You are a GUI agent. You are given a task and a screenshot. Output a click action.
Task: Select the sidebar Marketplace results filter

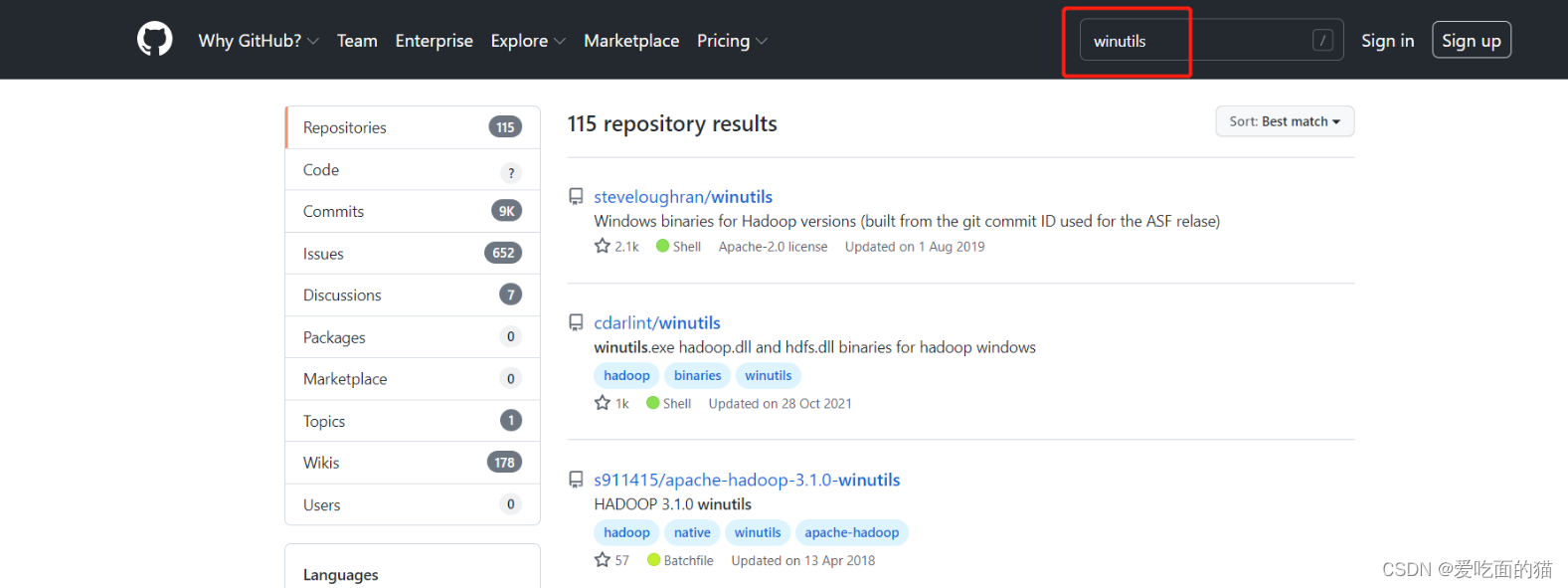[x=413, y=379]
